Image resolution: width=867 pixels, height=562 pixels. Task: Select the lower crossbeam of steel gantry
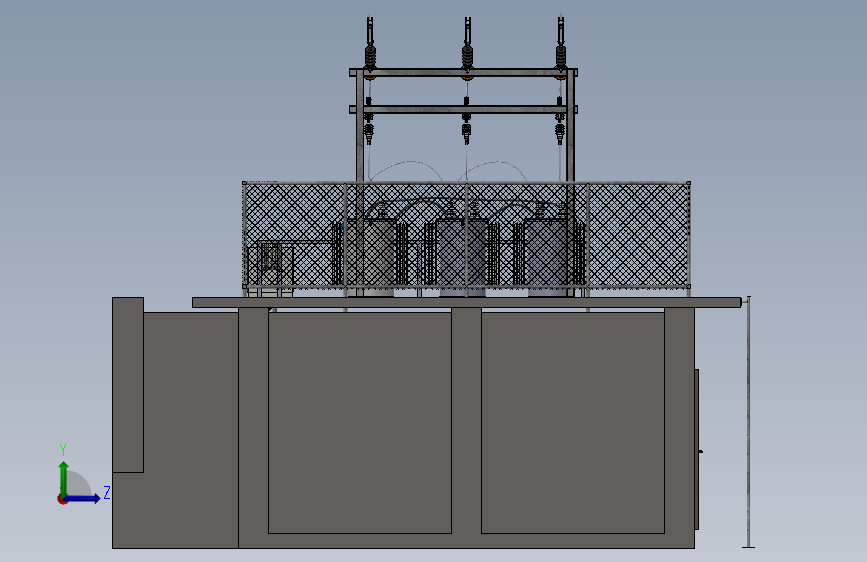coord(463,110)
